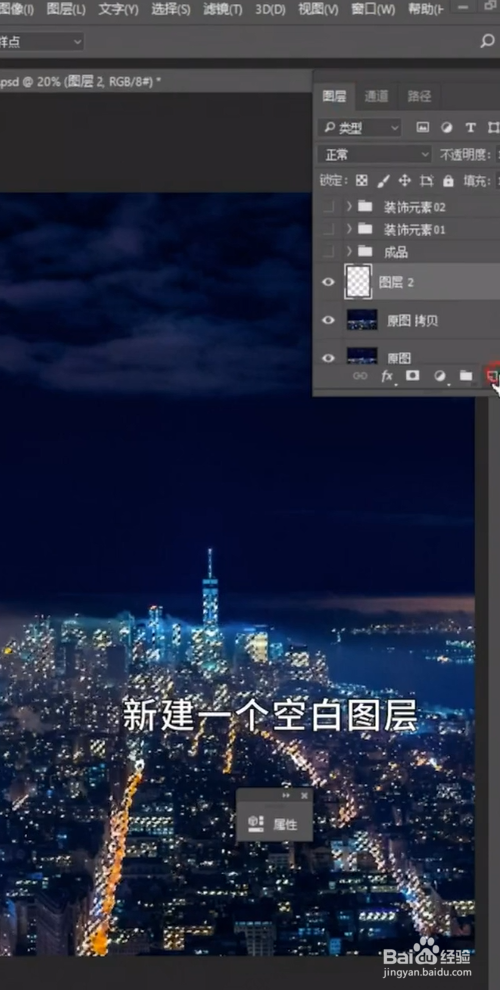This screenshot has height=990, width=500.
Task: Add a layer mask icon
Action: tap(412, 376)
